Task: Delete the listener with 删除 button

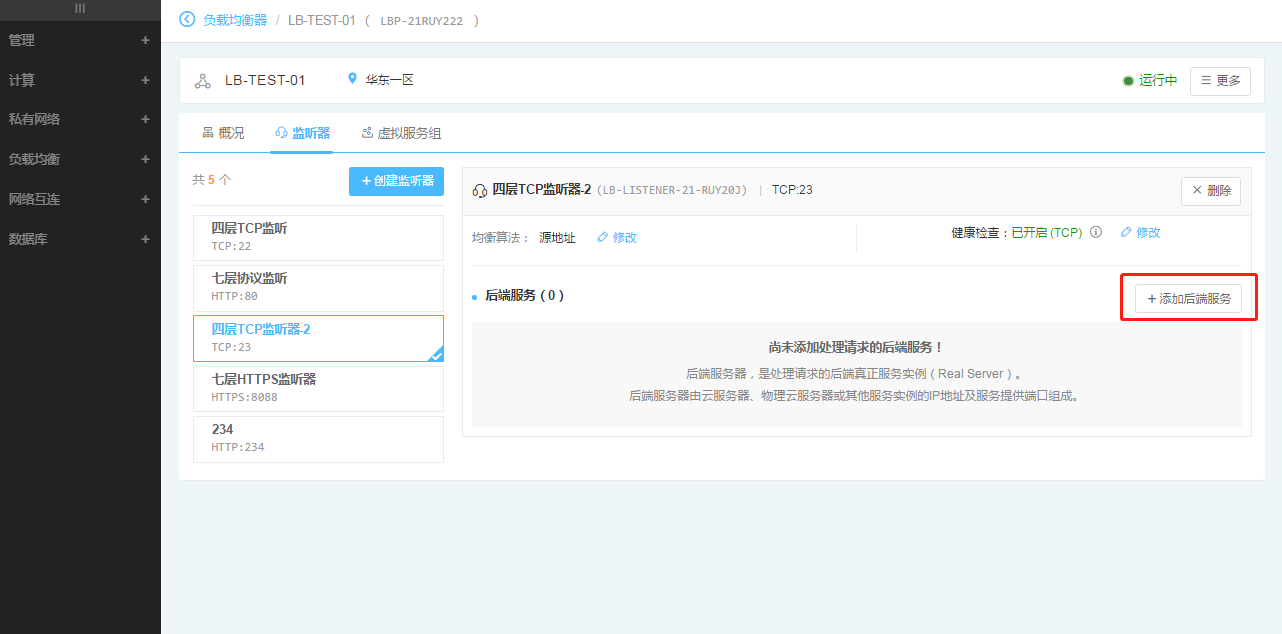Action: 1211,190
